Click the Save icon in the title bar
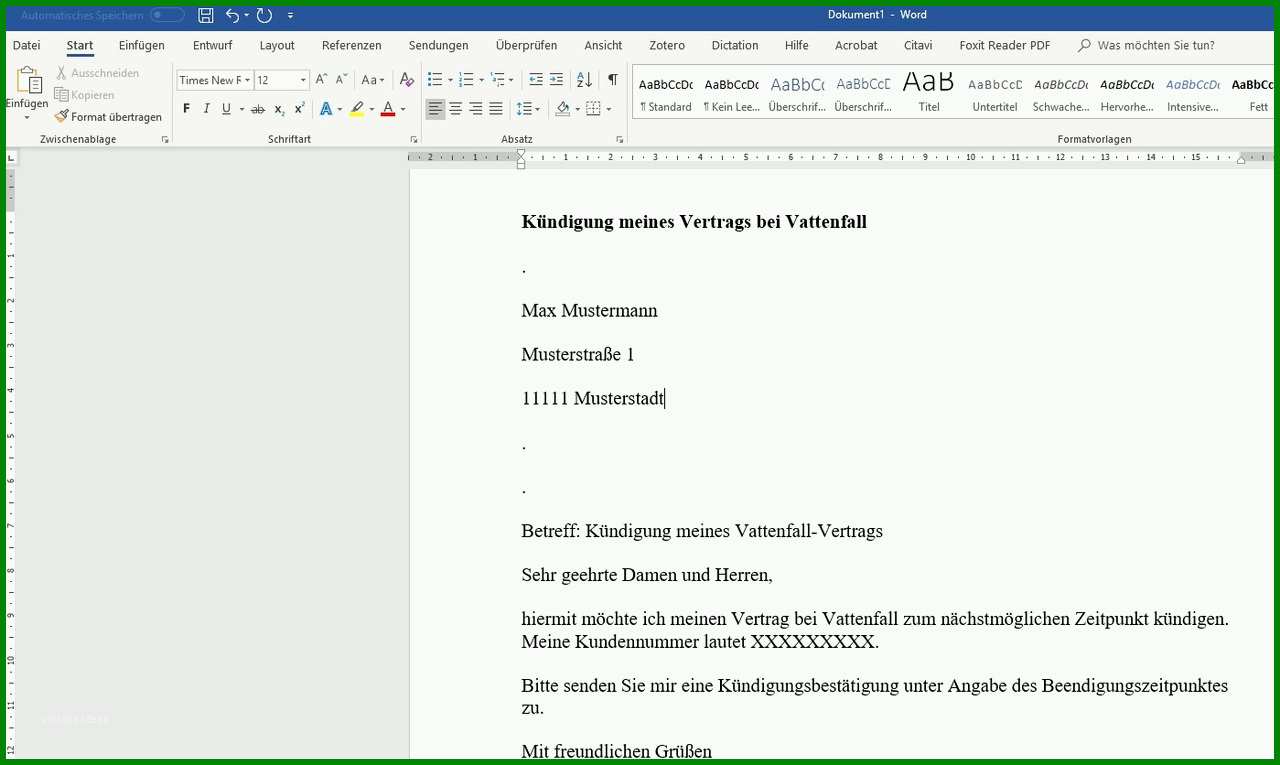The image size is (1280, 765). pos(206,15)
